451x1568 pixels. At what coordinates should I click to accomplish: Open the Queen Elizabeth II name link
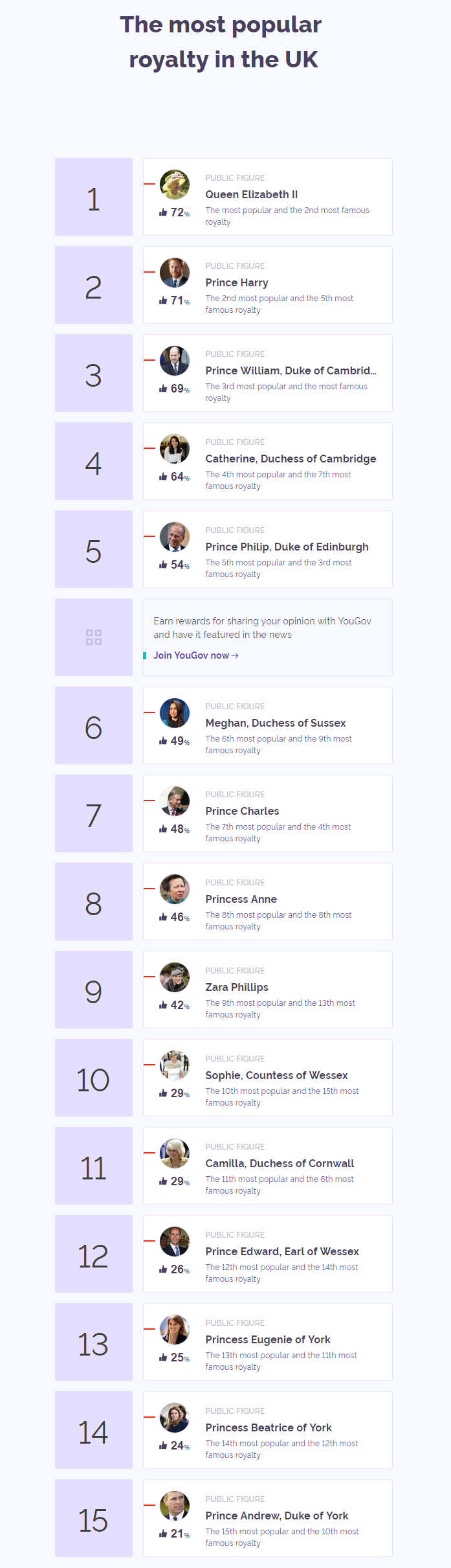coord(252,194)
